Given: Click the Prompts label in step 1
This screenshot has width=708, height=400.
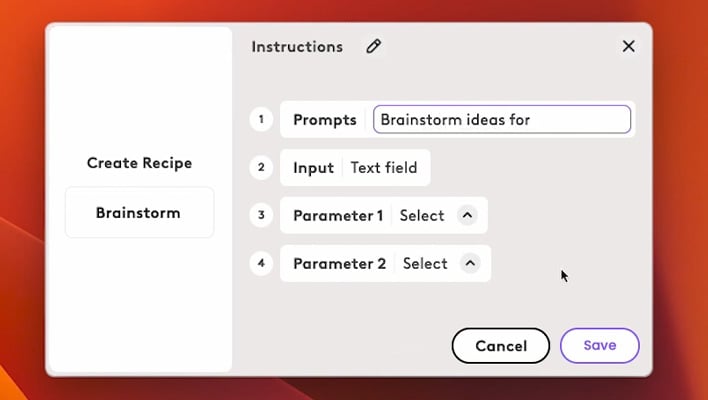Looking at the screenshot, I should click(324, 120).
